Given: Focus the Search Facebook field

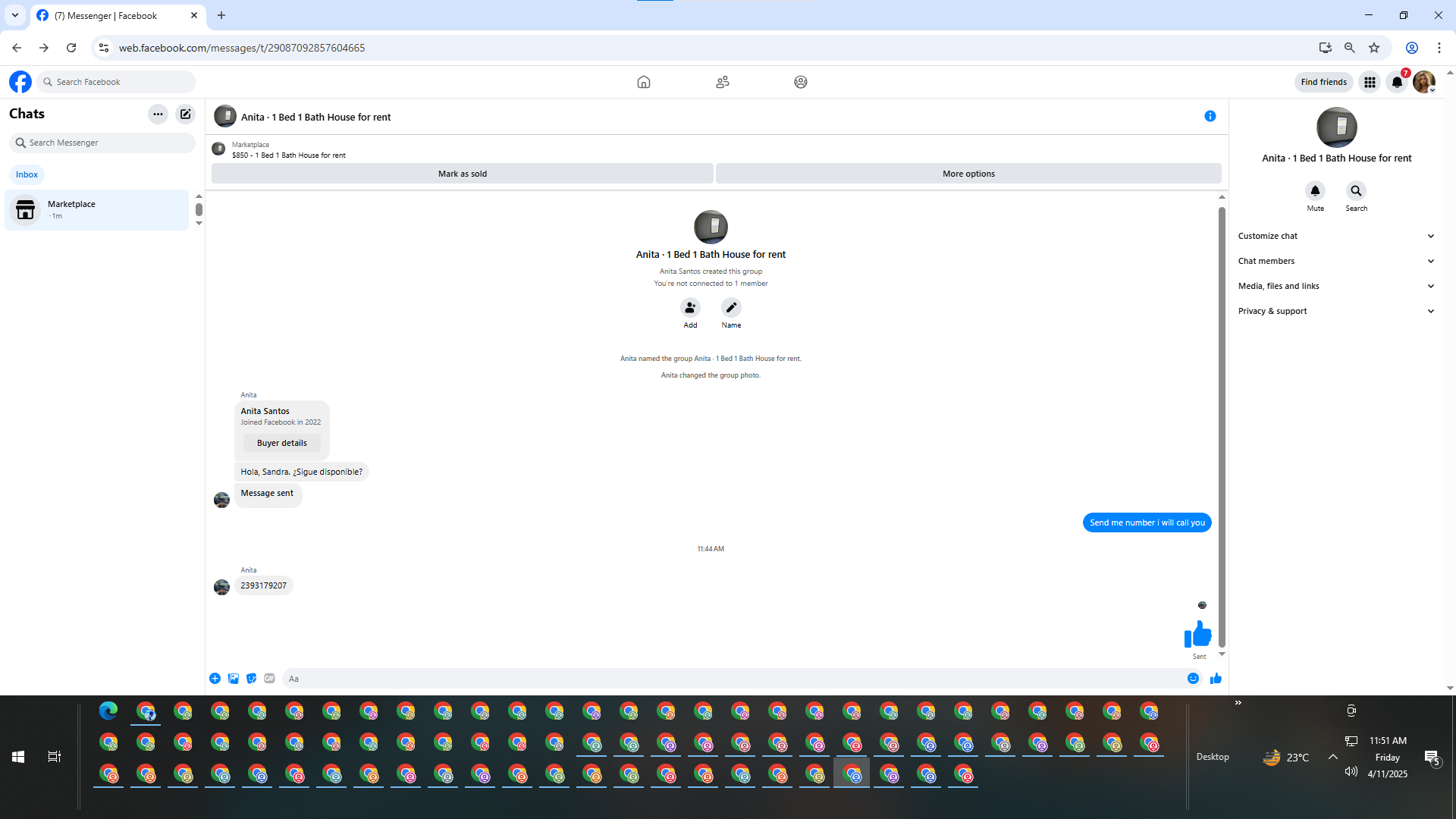Looking at the screenshot, I should (116, 82).
